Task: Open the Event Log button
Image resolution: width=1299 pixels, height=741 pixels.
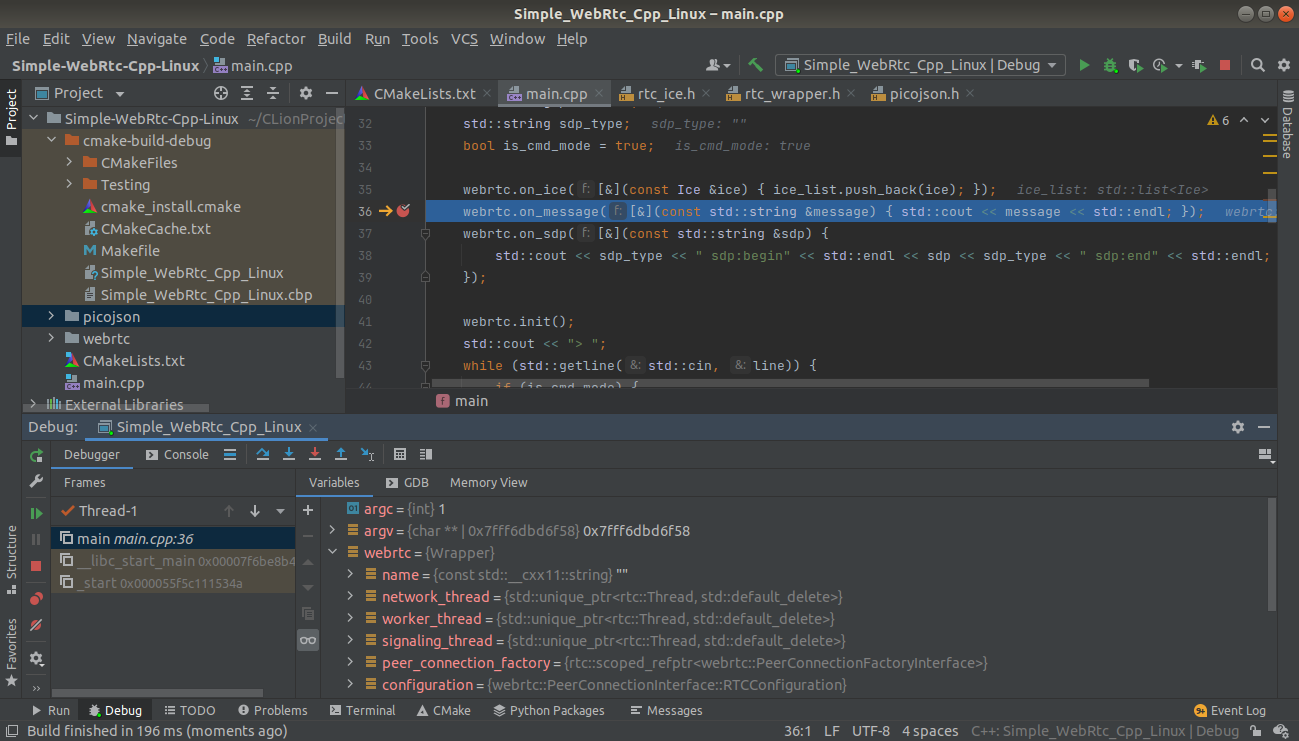Action: click(1229, 710)
